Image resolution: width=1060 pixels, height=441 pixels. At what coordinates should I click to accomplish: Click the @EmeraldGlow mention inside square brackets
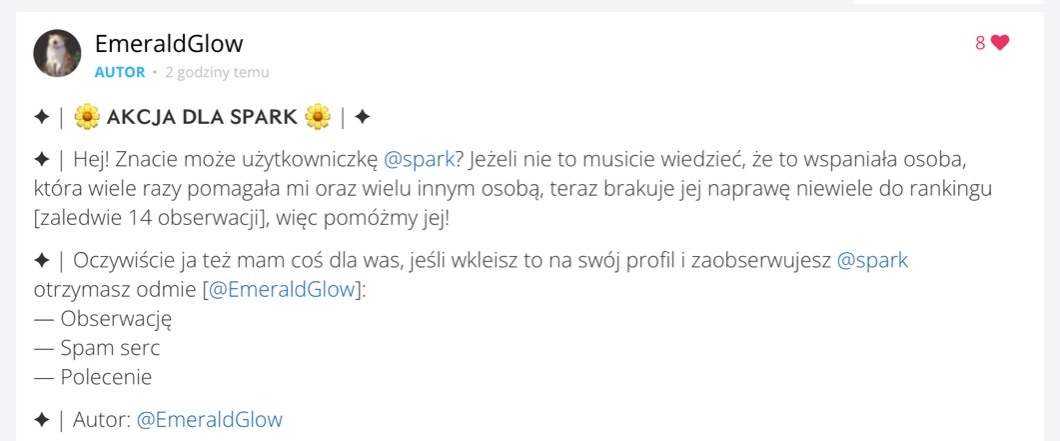point(282,290)
